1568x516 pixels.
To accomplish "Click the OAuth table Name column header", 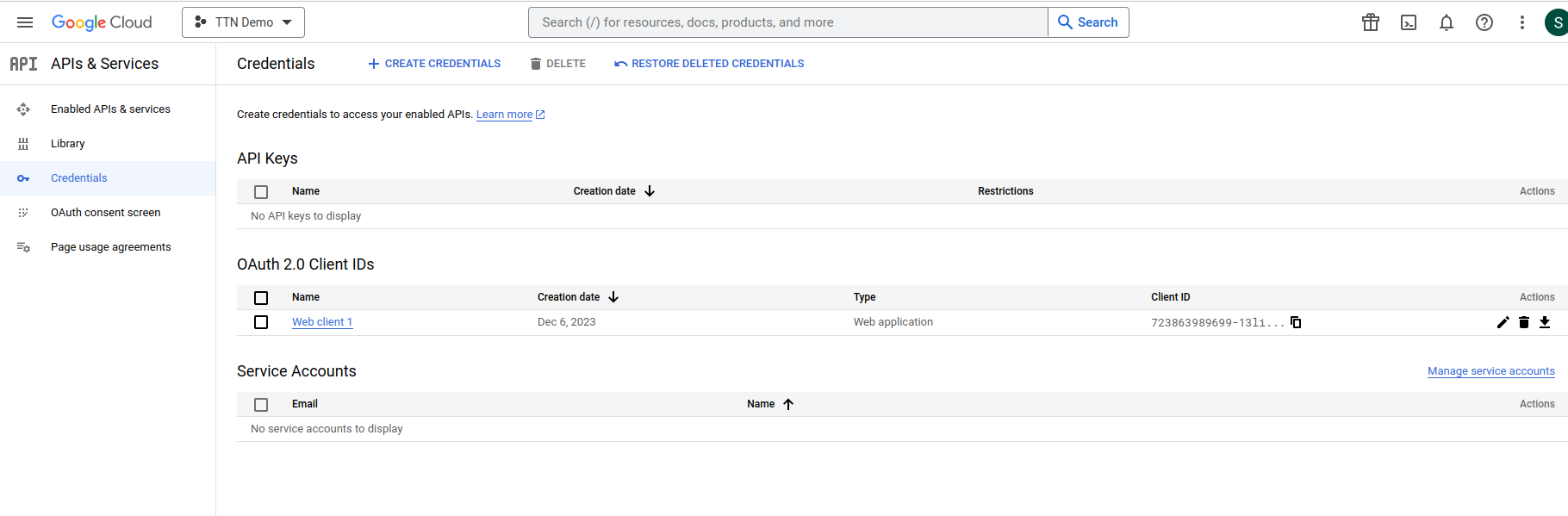I will (x=306, y=297).
